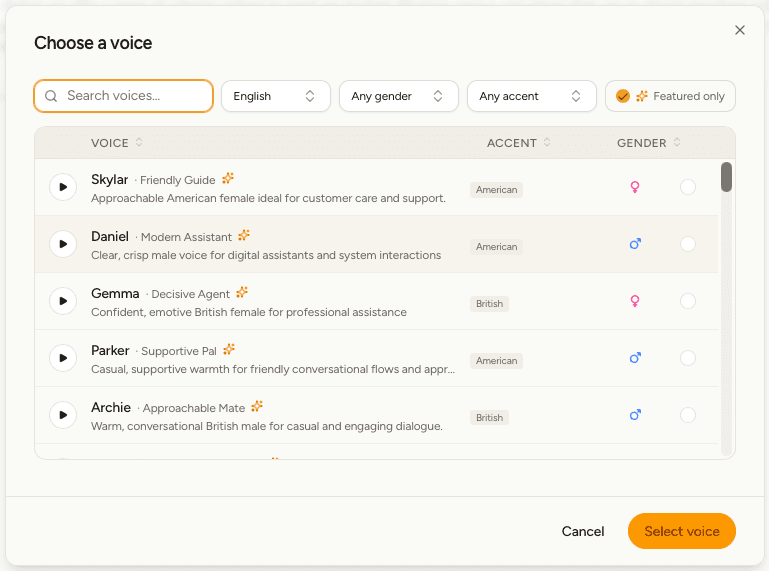This screenshot has width=769, height=571.
Task: Sort by the GENDER column header
Action: pos(648,143)
